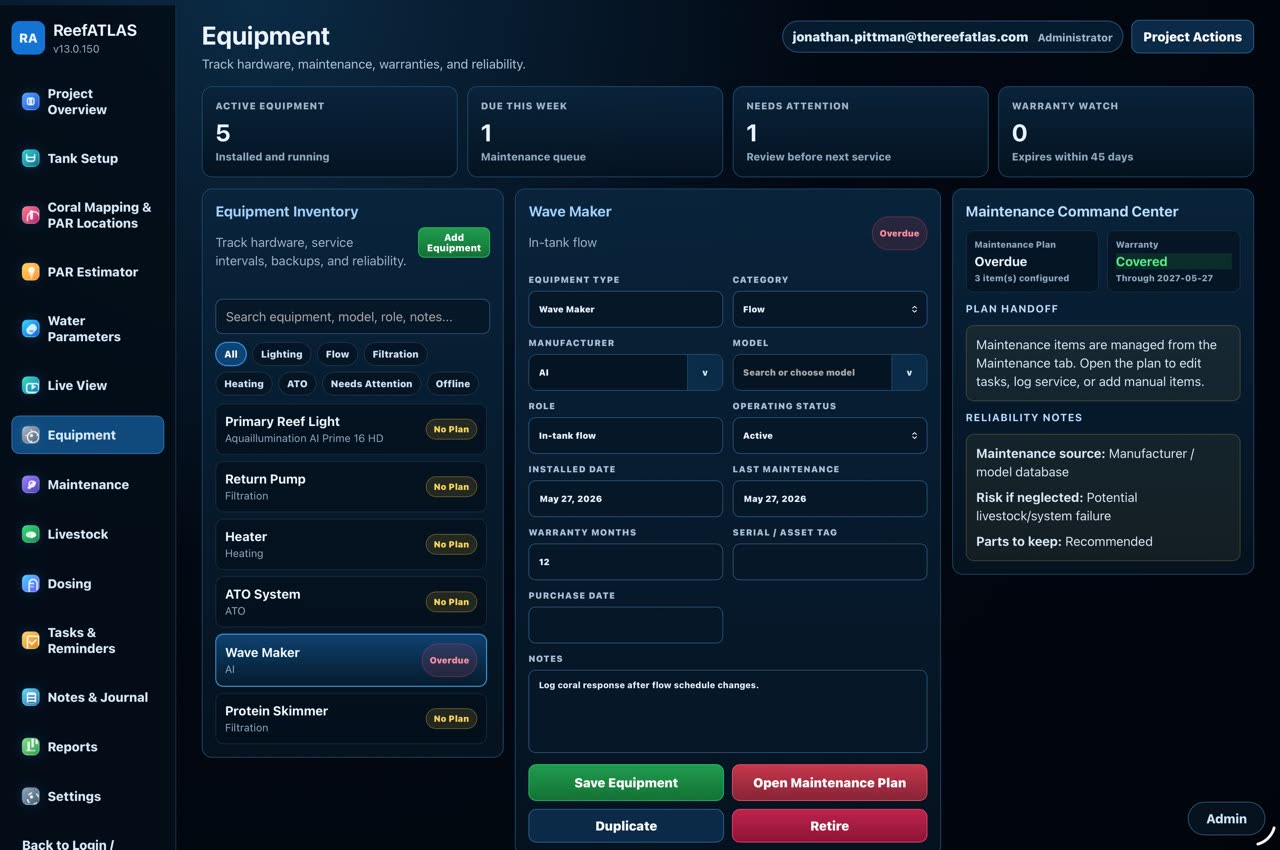Select Wave Maker inventory row
Image resolution: width=1280 pixels, height=850 pixels.
[x=351, y=660]
